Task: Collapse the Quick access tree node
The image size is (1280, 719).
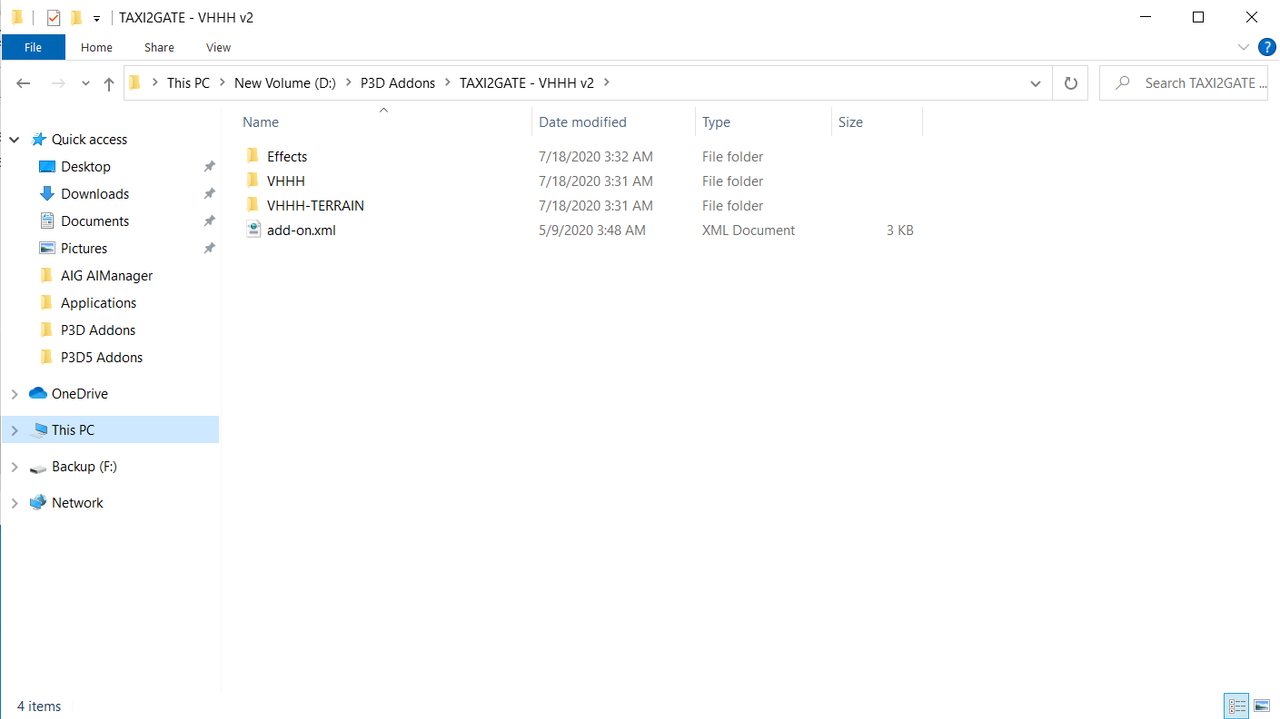Action: pos(14,140)
